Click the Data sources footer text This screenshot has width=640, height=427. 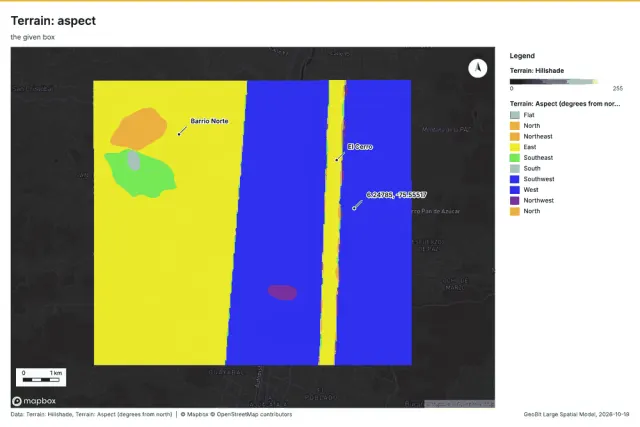pyautogui.click(x=91, y=414)
